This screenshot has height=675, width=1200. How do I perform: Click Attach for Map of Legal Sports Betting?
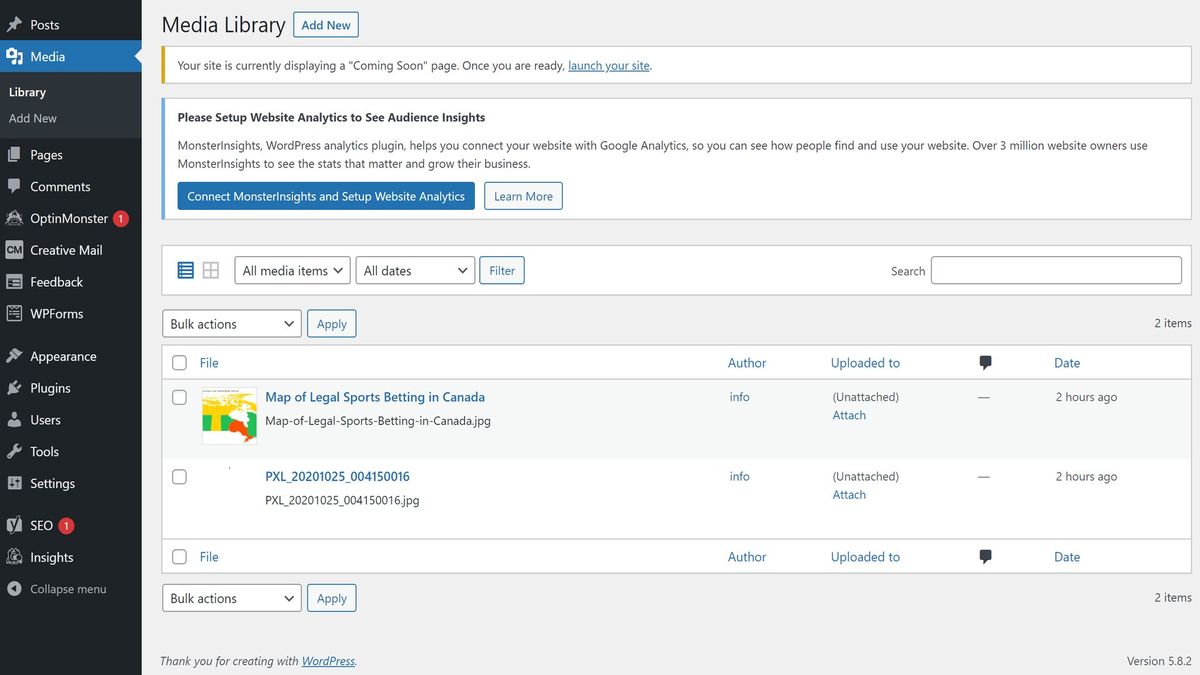(849, 415)
